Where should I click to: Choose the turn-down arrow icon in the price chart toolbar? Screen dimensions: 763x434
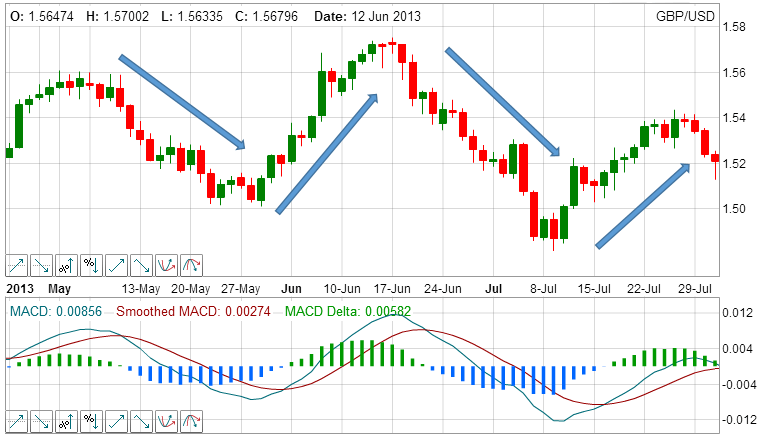(142, 265)
